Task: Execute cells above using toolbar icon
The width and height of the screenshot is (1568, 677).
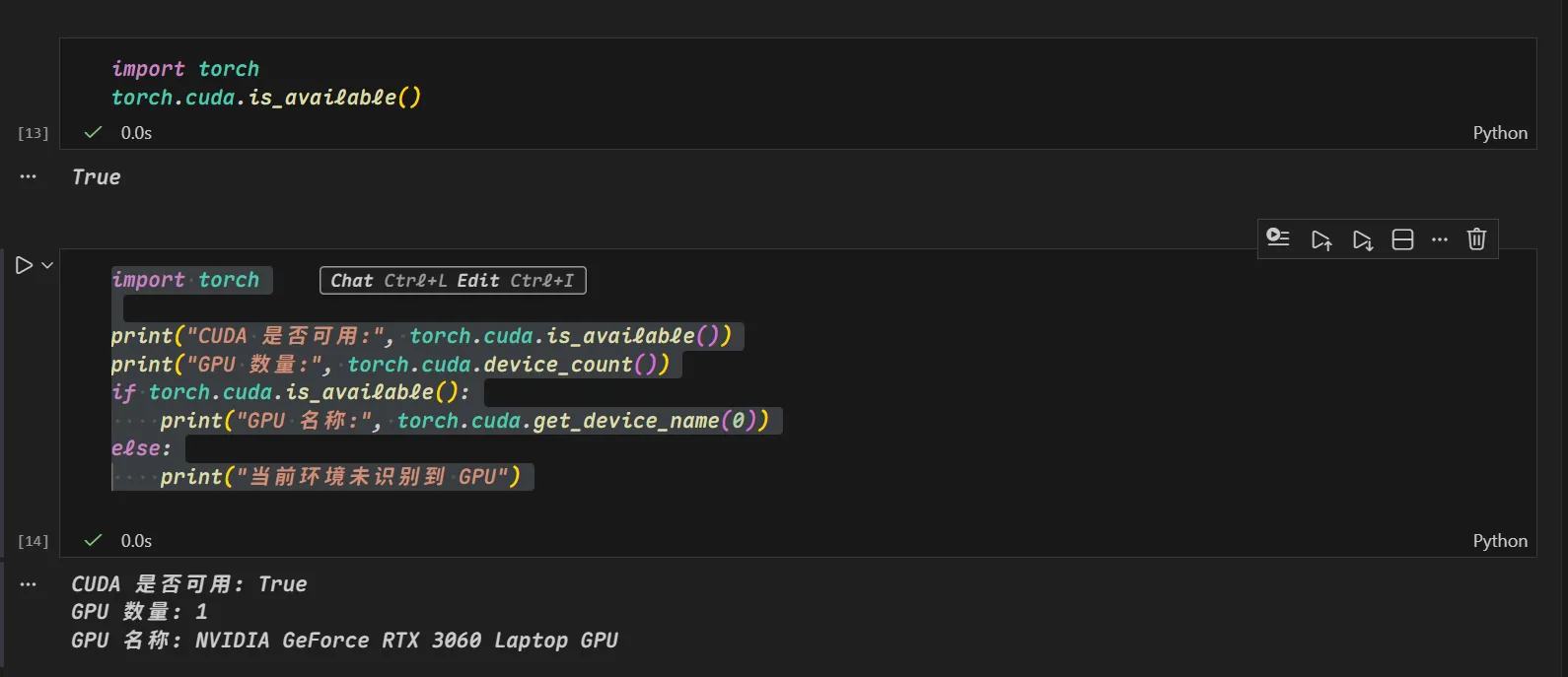Action: point(1321,239)
